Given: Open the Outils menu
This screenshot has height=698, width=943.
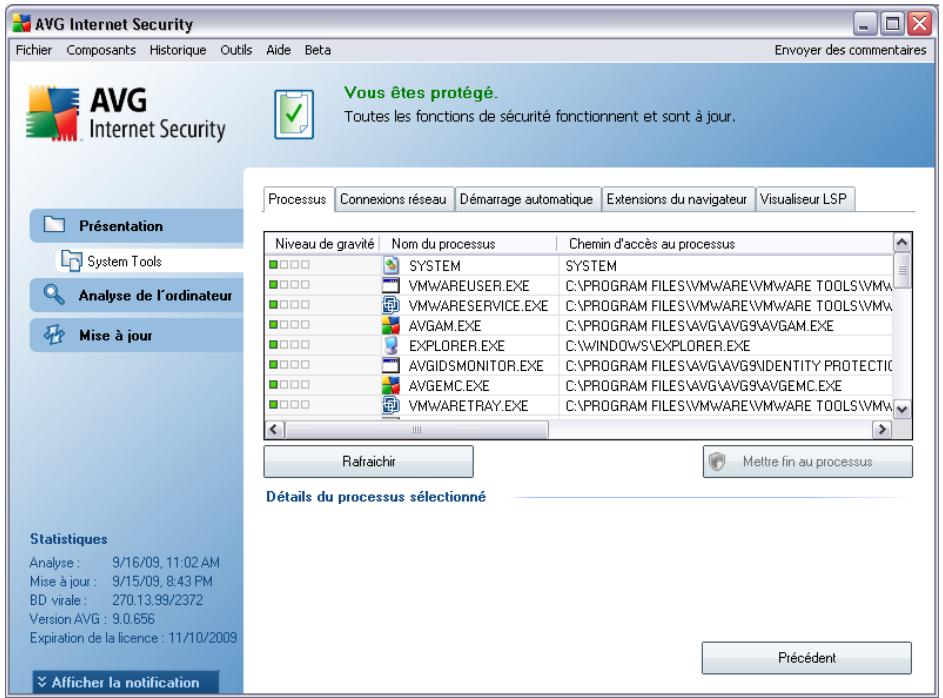Looking at the screenshot, I should point(236,50).
